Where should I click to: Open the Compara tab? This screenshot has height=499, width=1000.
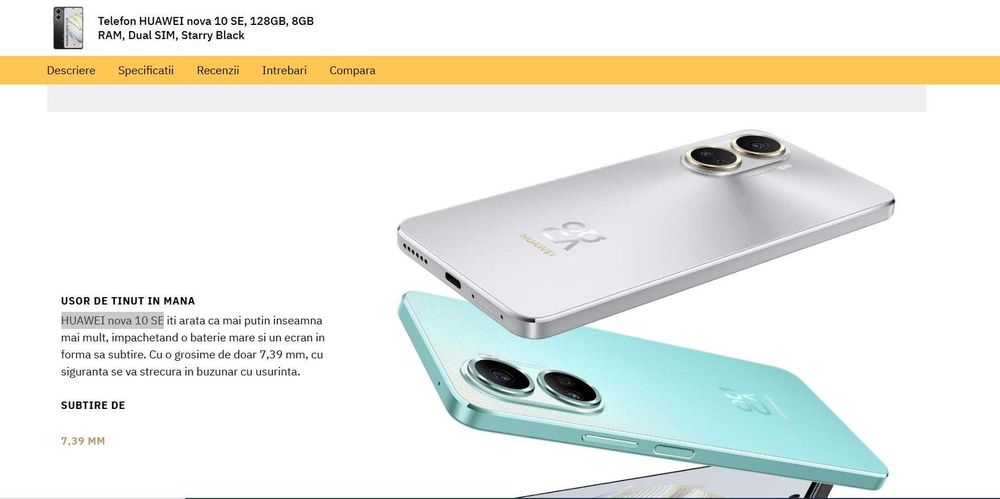[352, 70]
